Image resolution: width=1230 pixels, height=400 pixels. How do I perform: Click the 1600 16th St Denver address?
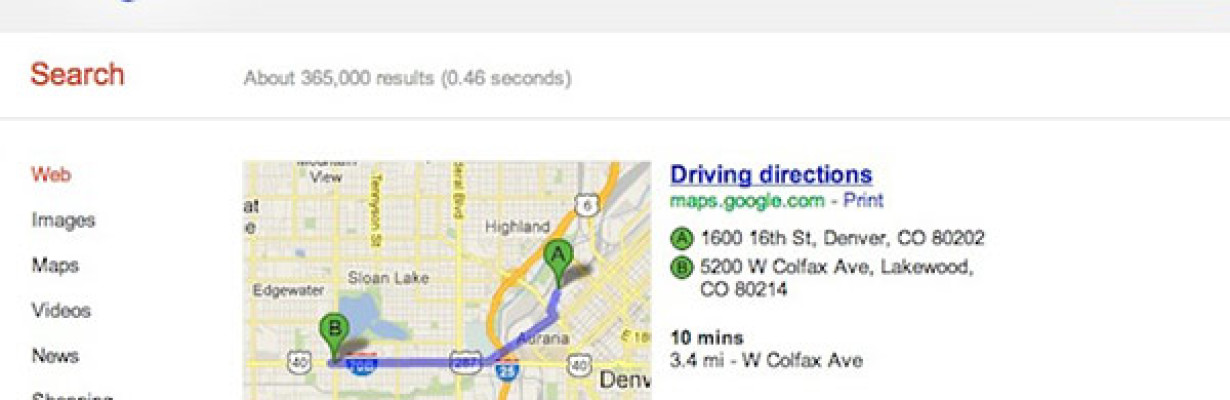tap(843, 239)
